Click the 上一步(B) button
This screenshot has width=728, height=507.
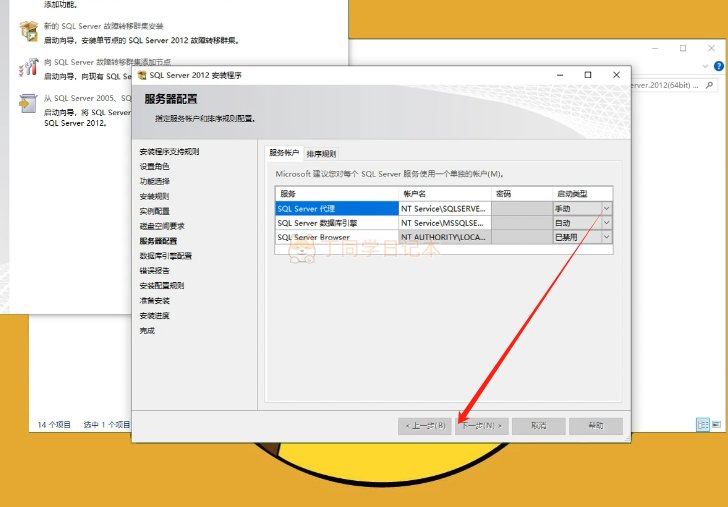tap(424, 425)
